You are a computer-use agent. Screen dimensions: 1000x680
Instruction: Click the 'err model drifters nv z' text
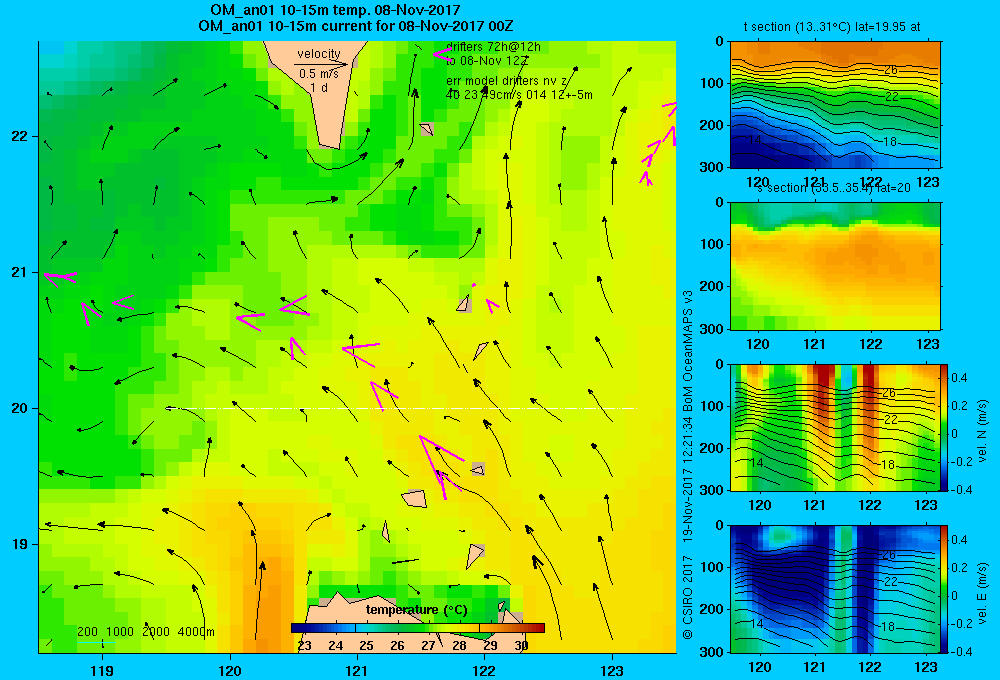(x=506, y=81)
